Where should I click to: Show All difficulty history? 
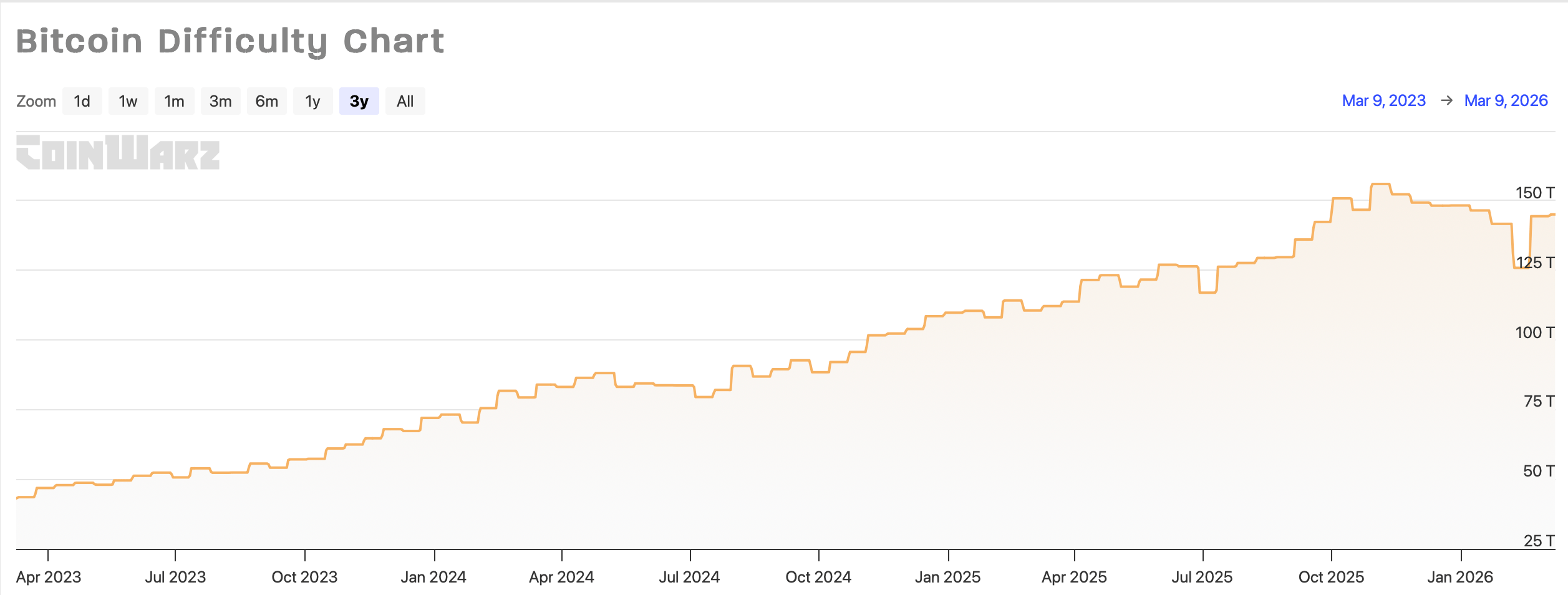(x=405, y=101)
